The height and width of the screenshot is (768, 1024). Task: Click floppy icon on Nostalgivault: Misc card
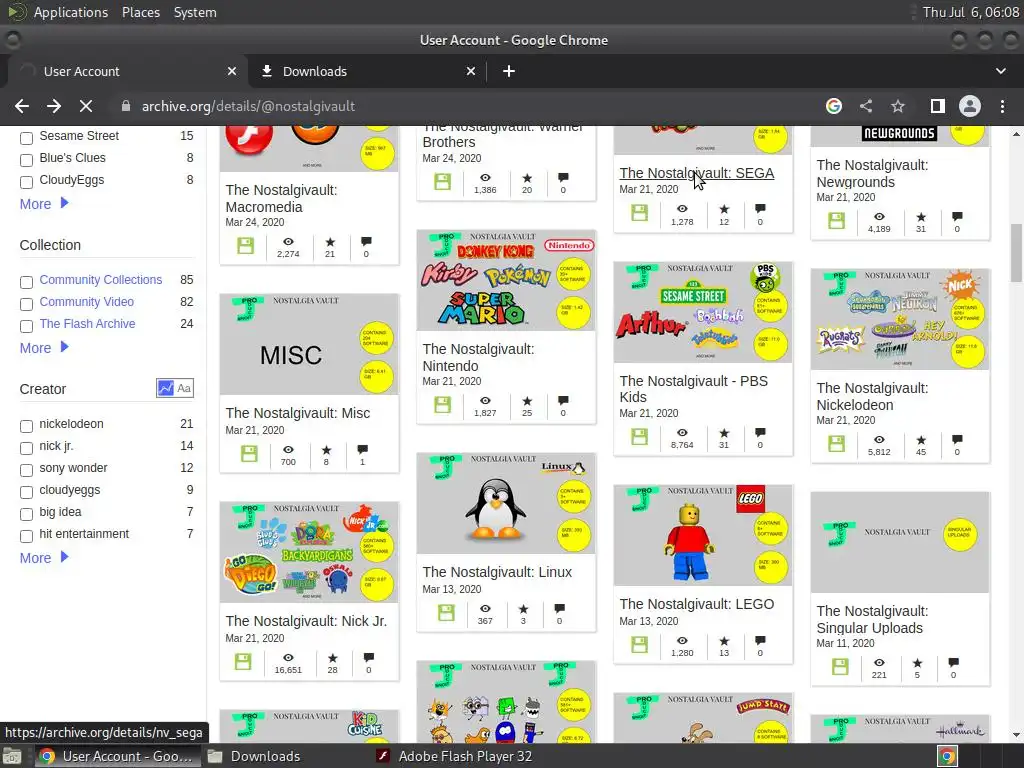(249, 453)
